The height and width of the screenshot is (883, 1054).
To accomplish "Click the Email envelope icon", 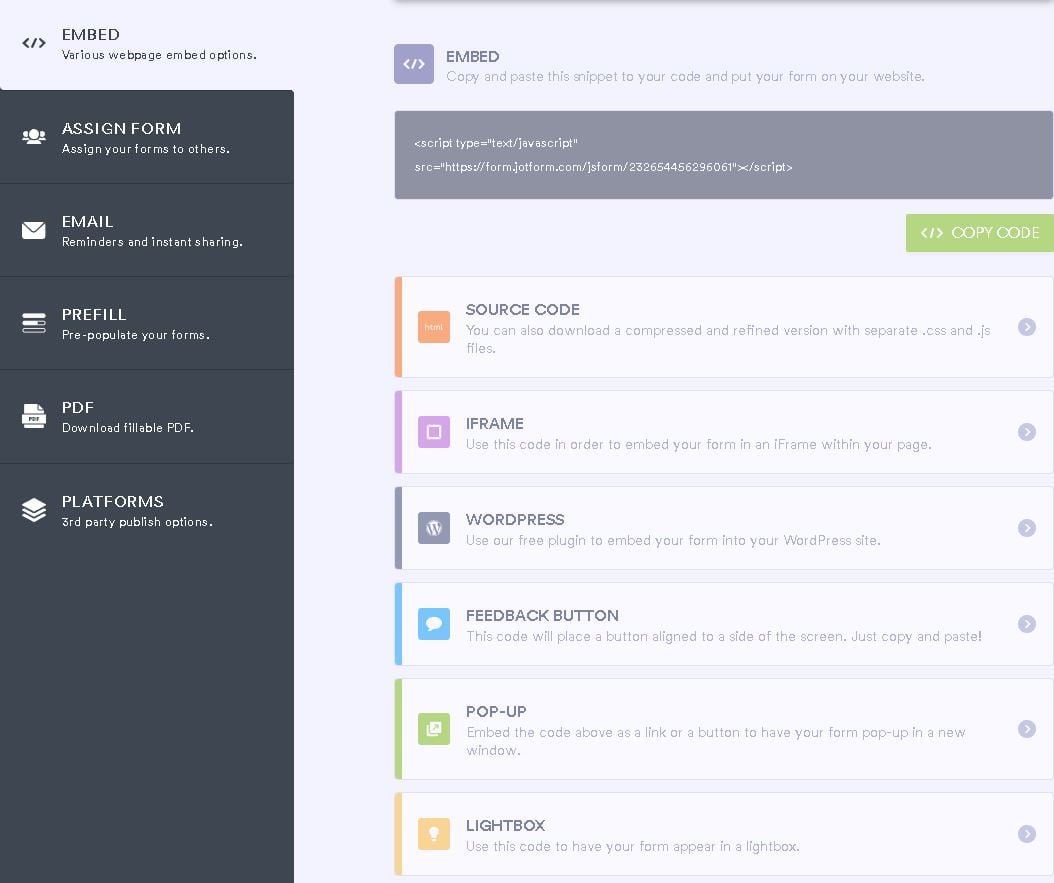I will coord(34,230).
